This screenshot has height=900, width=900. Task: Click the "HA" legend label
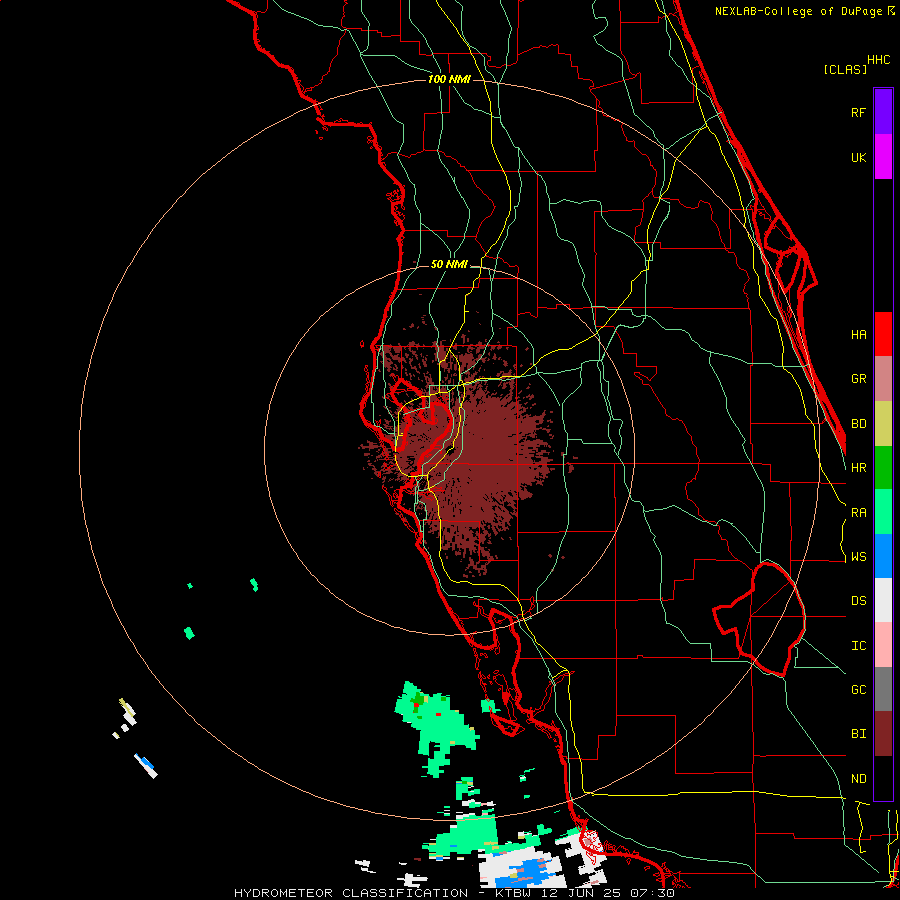(x=858, y=334)
